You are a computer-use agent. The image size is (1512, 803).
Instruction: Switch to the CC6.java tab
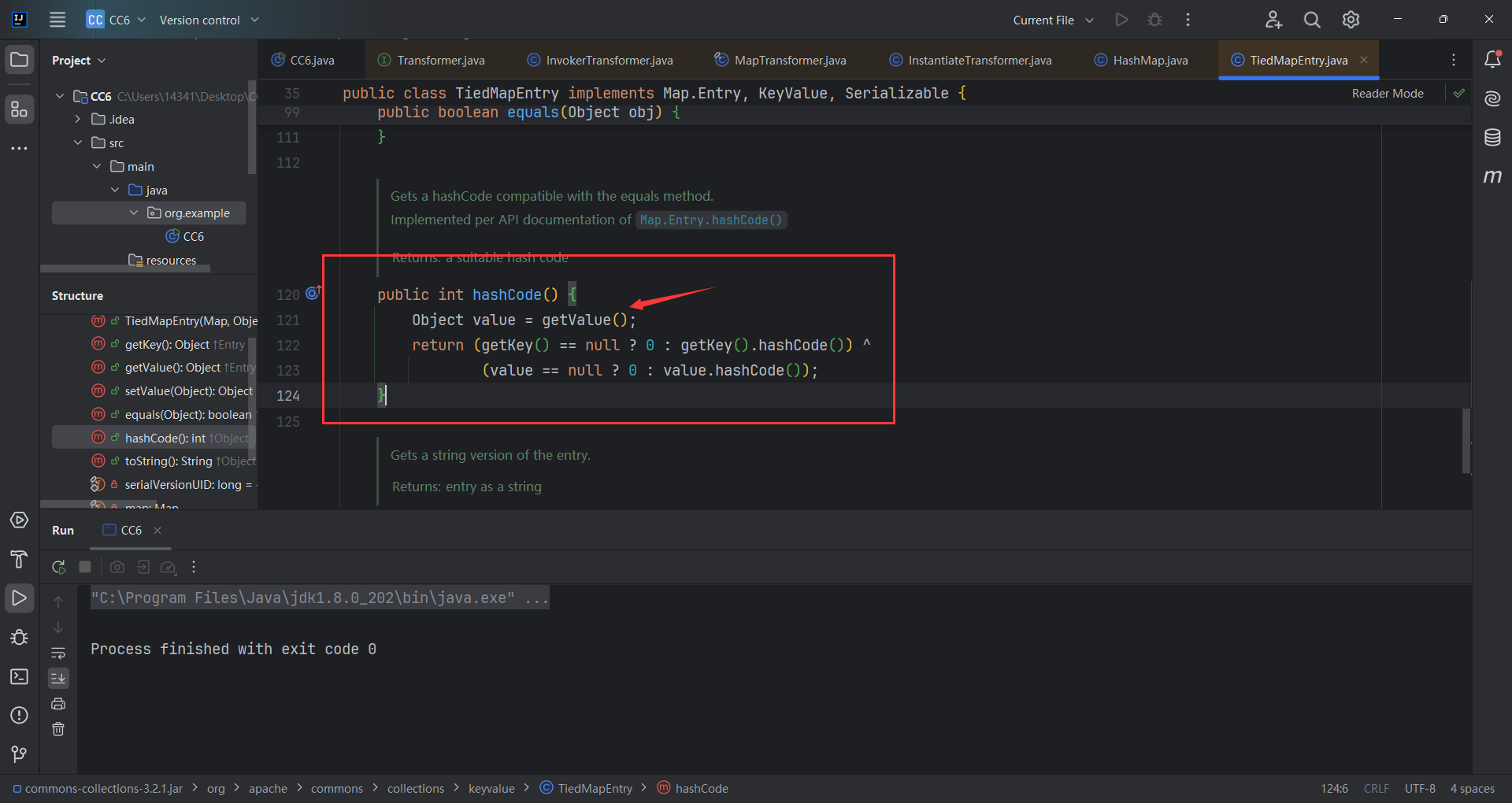pos(303,60)
